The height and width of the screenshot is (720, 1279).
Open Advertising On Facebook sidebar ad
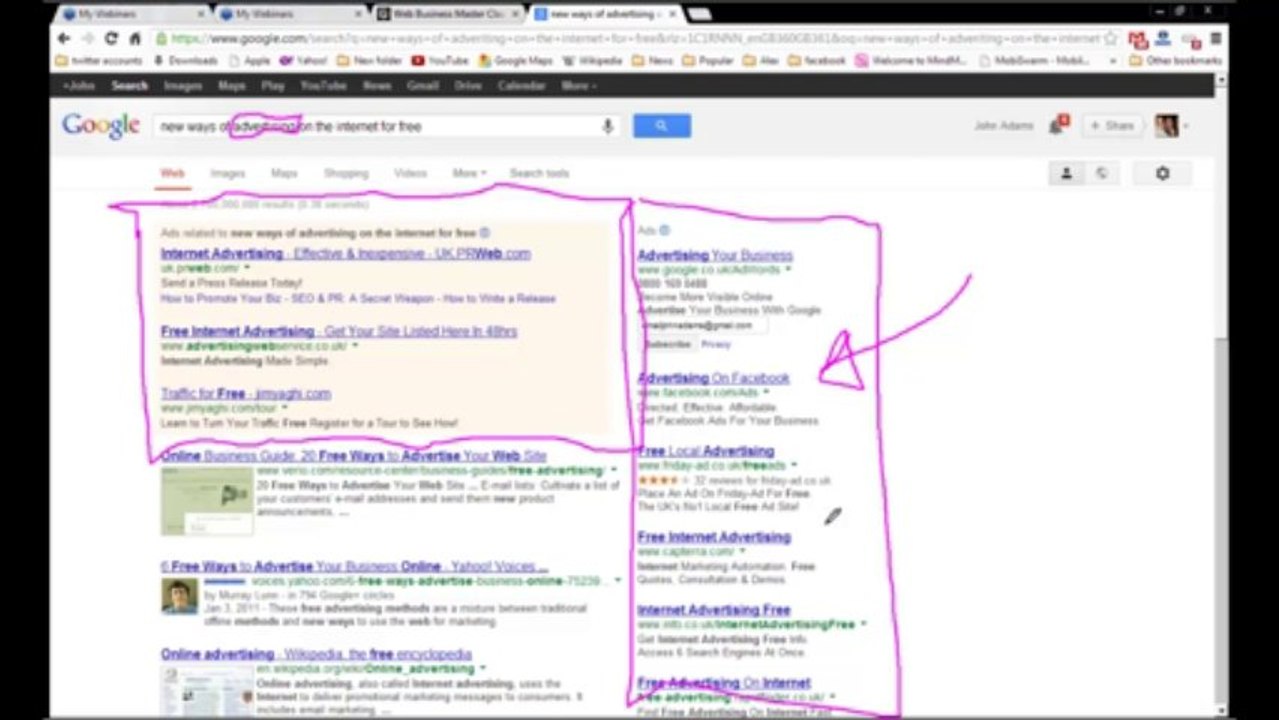(x=713, y=378)
